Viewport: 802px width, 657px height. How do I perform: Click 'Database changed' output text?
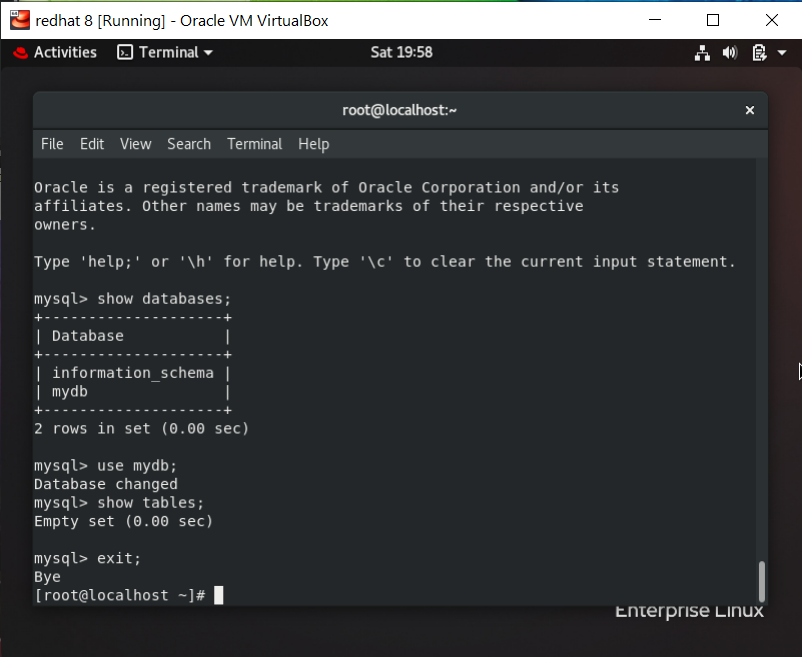coord(106,484)
